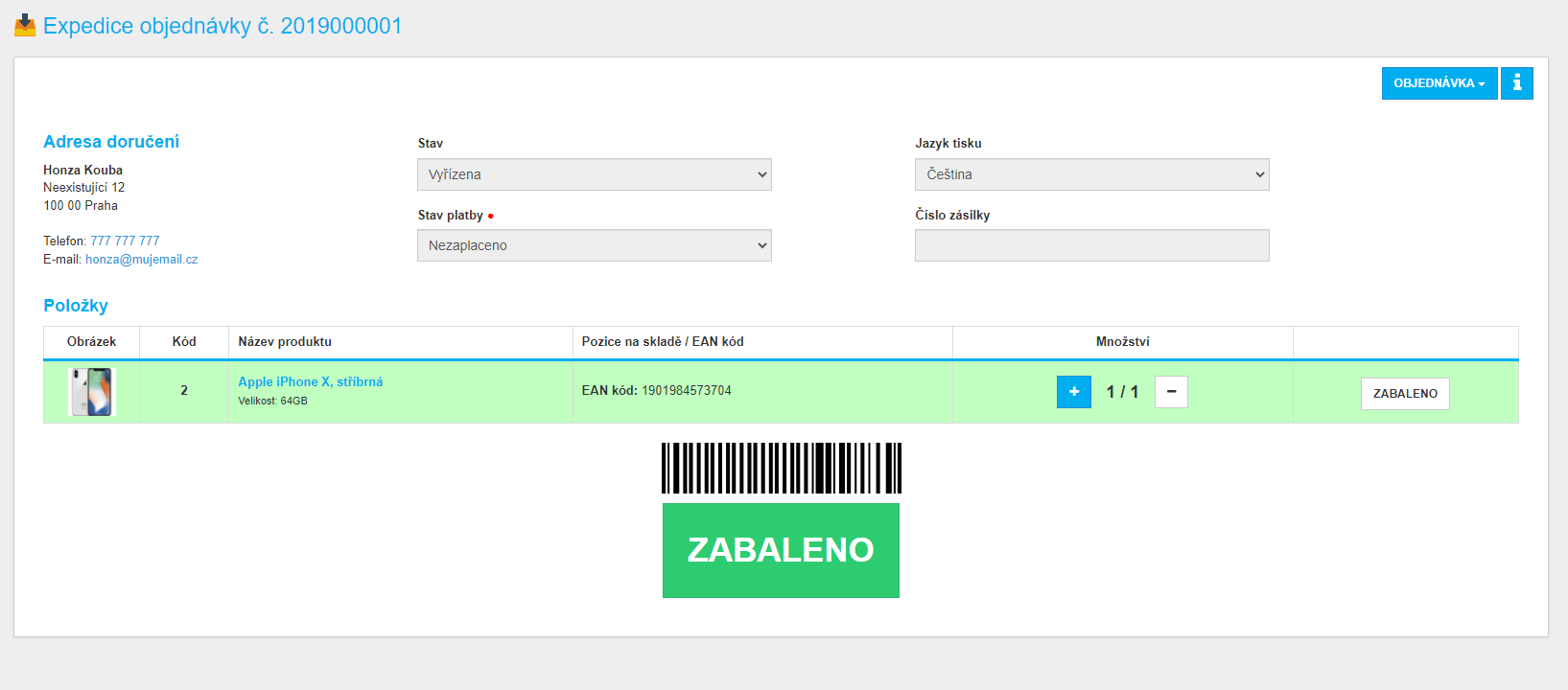This screenshot has height=690, width=1568.
Task: Click the small ZABALENO row button
Action: click(1405, 394)
